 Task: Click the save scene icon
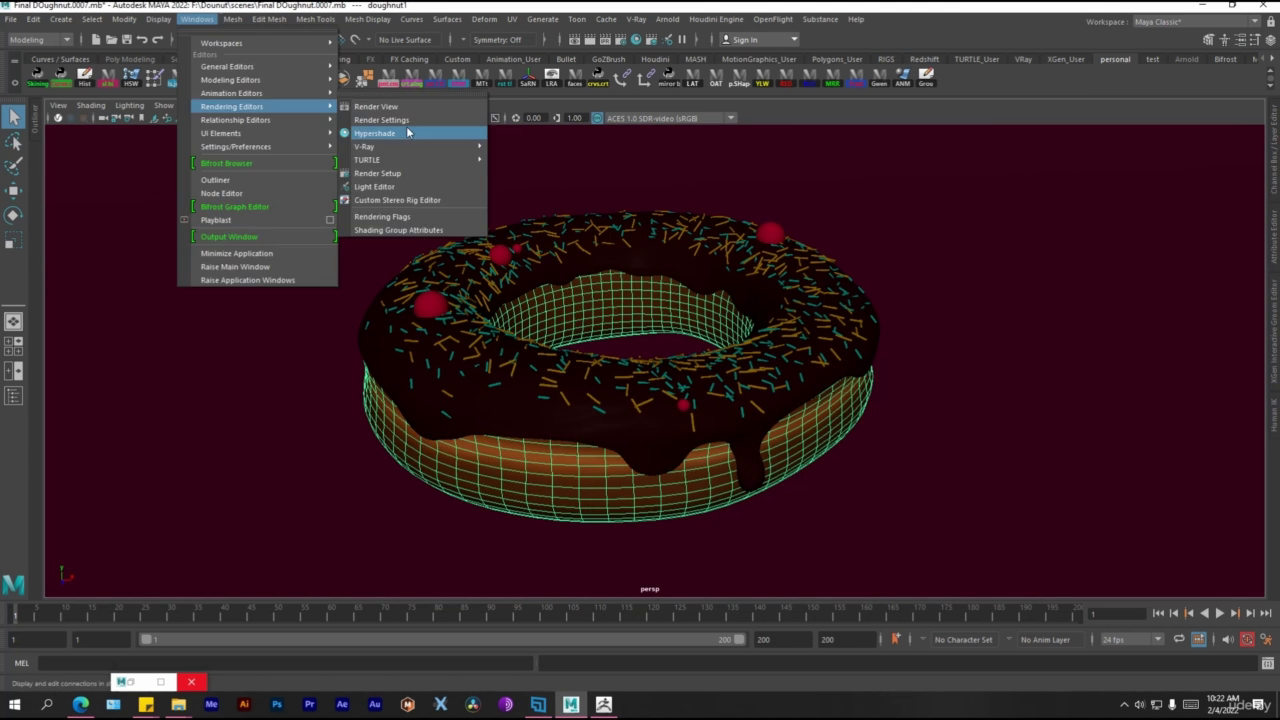coord(126,40)
